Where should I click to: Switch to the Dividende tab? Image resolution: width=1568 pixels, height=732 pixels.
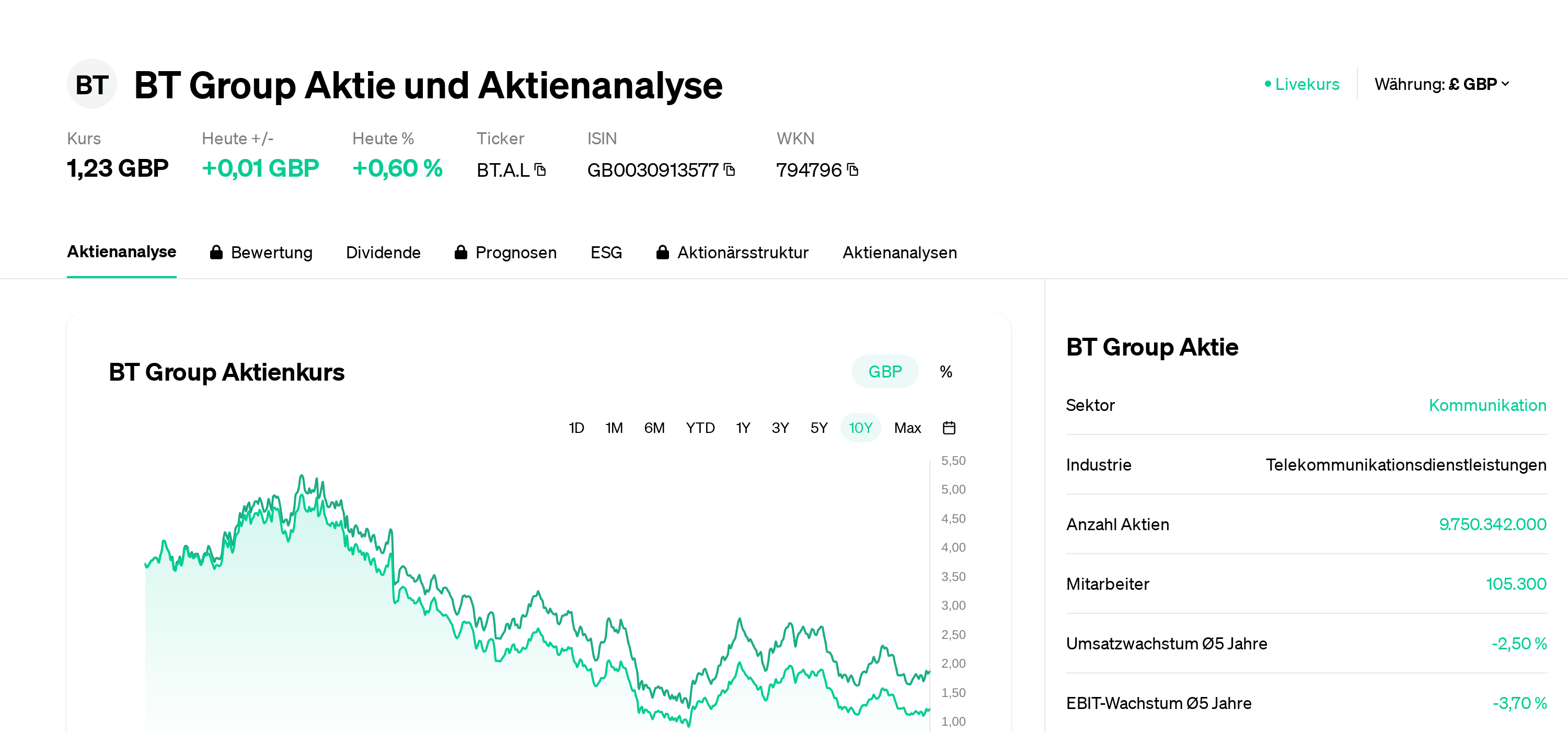click(384, 252)
